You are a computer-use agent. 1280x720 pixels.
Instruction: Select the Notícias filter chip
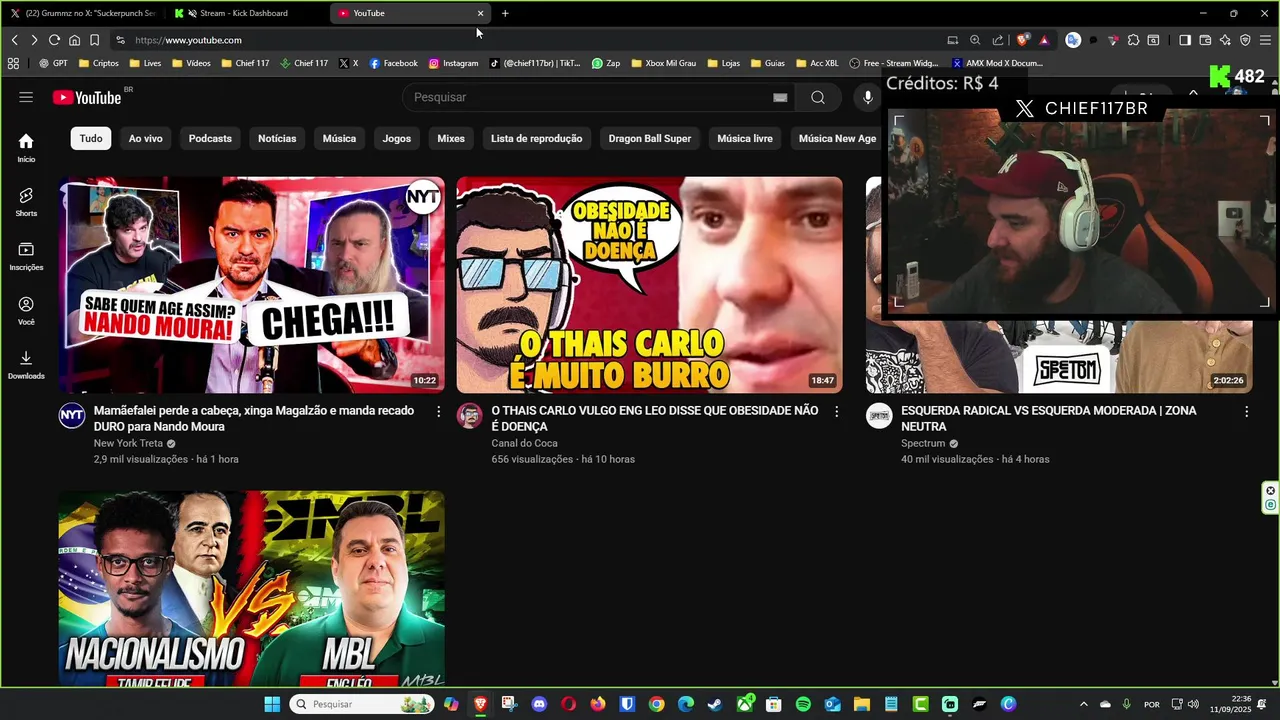coord(277,138)
